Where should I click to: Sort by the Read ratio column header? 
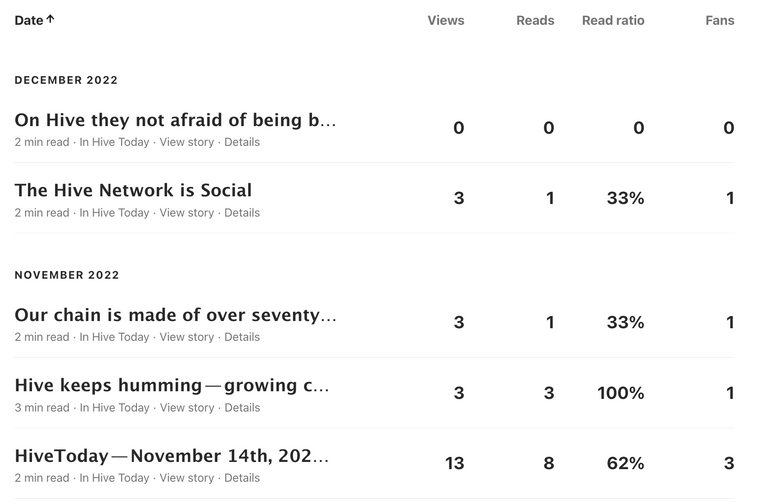[x=613, y=20]
